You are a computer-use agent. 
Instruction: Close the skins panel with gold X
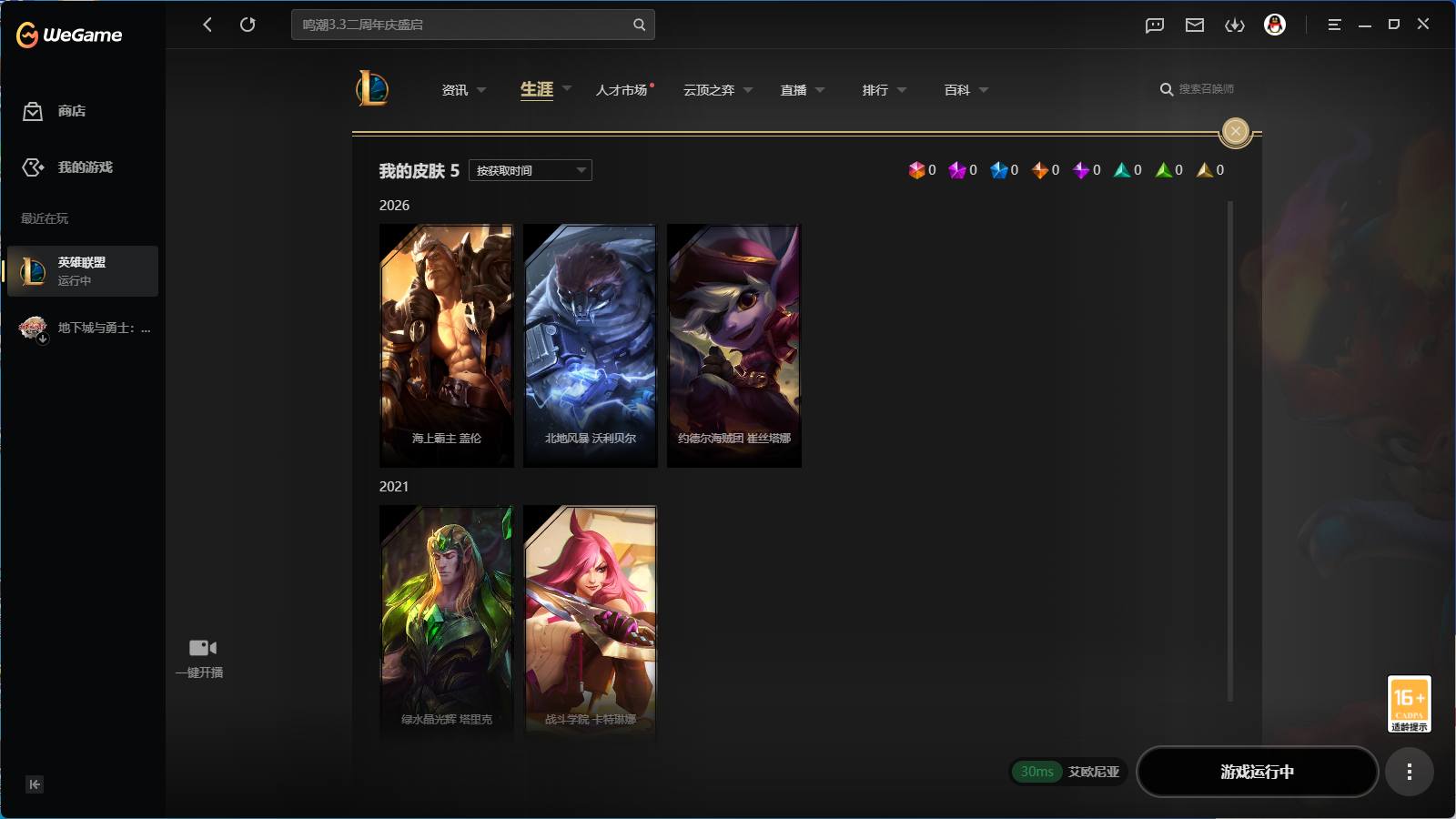tap(1235, 131)
